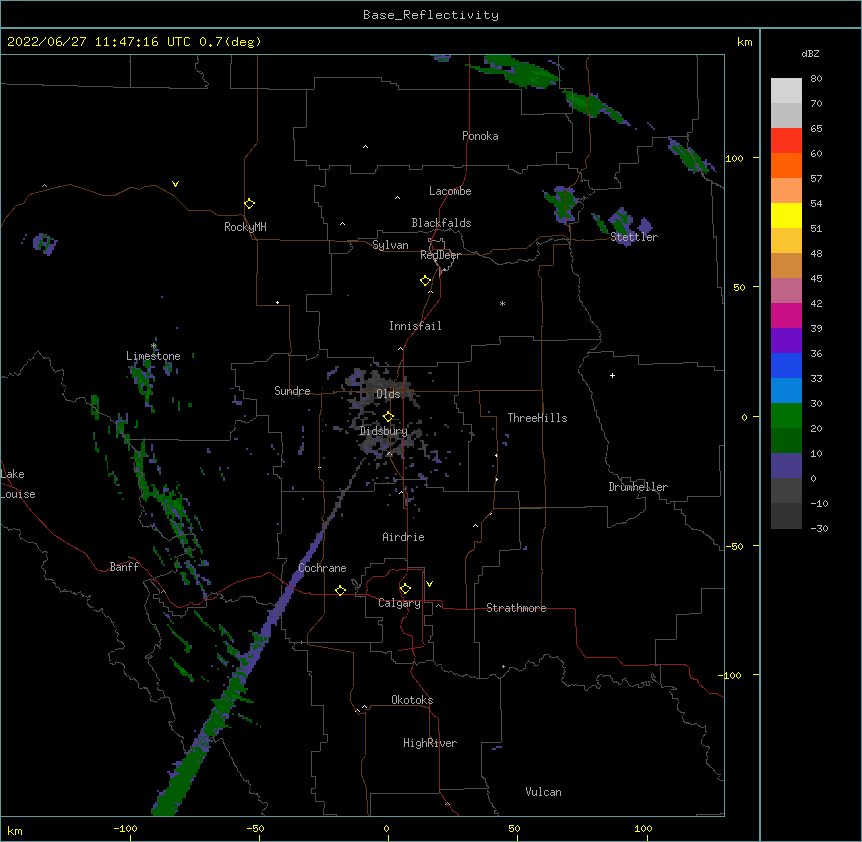The height and width of the screenshot is (842, 862).
Task: Select the magenta 42-39 dBZ legend color
Action: point(786,315)
